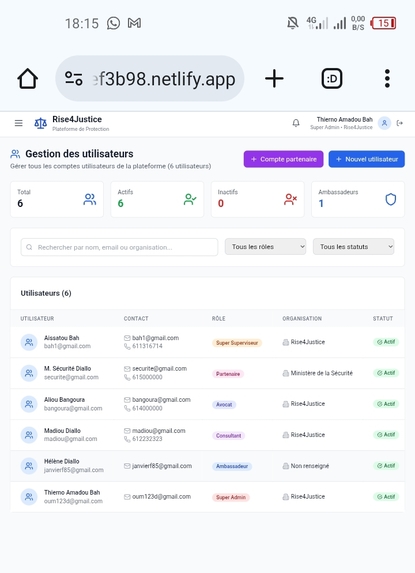Tap the browser home icon
The image size is (415, 573).
point(28,79)
